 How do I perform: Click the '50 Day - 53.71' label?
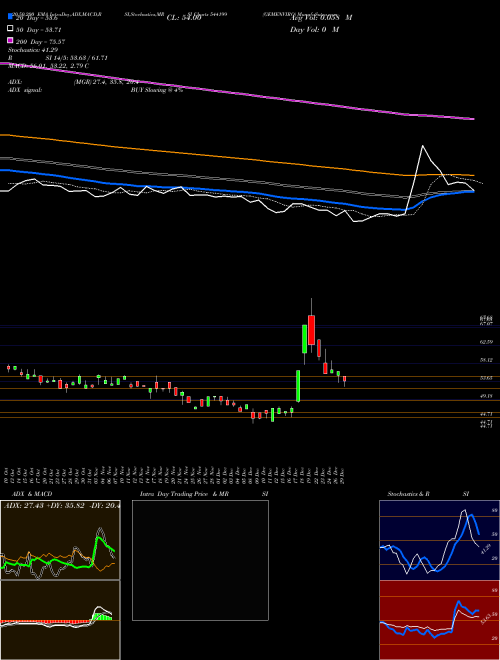[39, 30]
